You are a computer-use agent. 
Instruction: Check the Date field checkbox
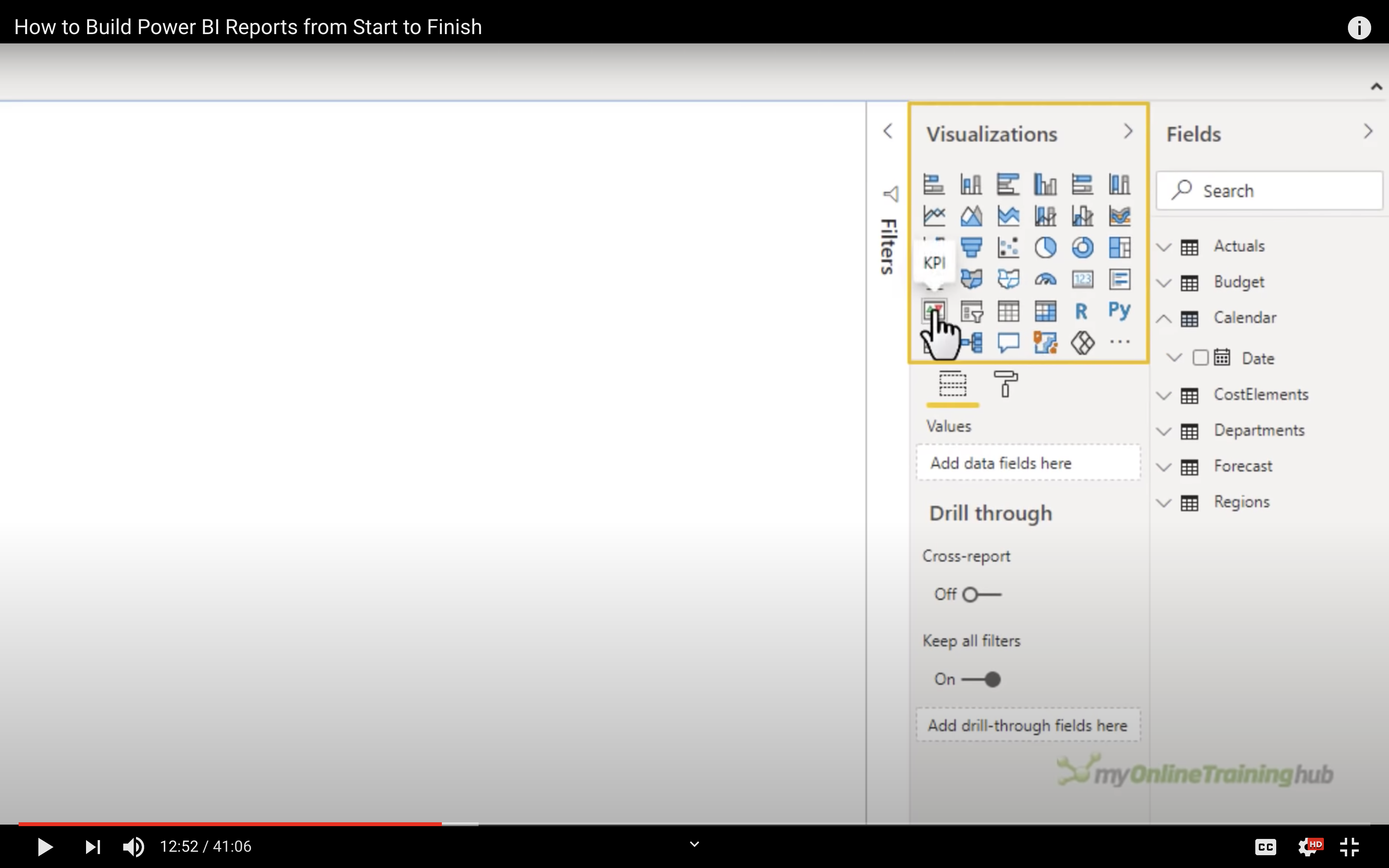point(1200,358)
